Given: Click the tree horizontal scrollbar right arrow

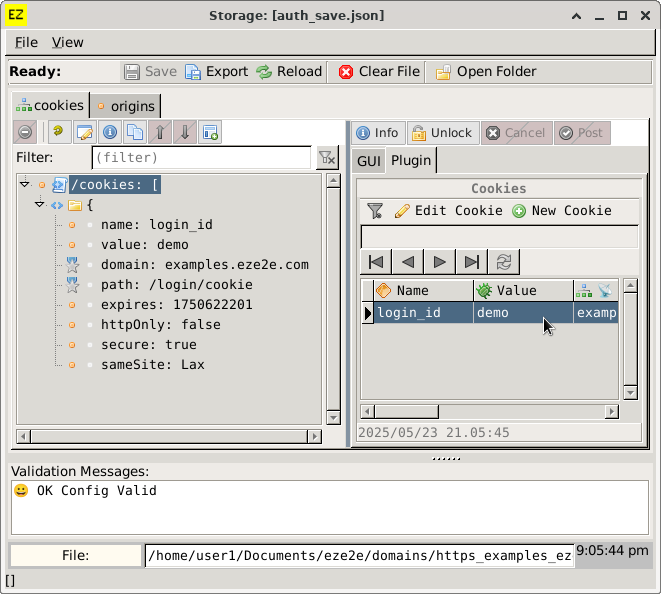Looking at the screenshot, I should (x=314, y=436).
